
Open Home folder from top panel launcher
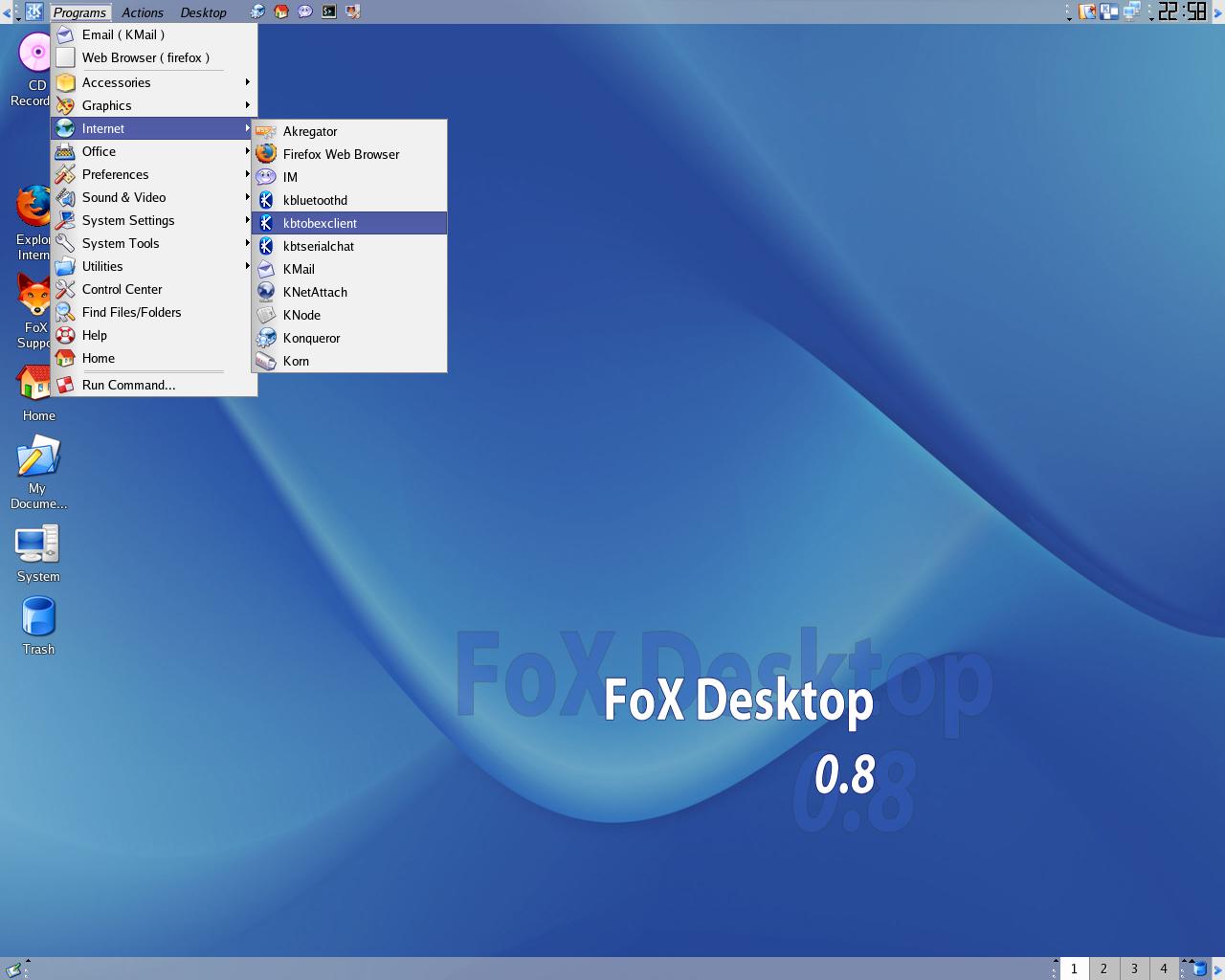click(281, 11)
